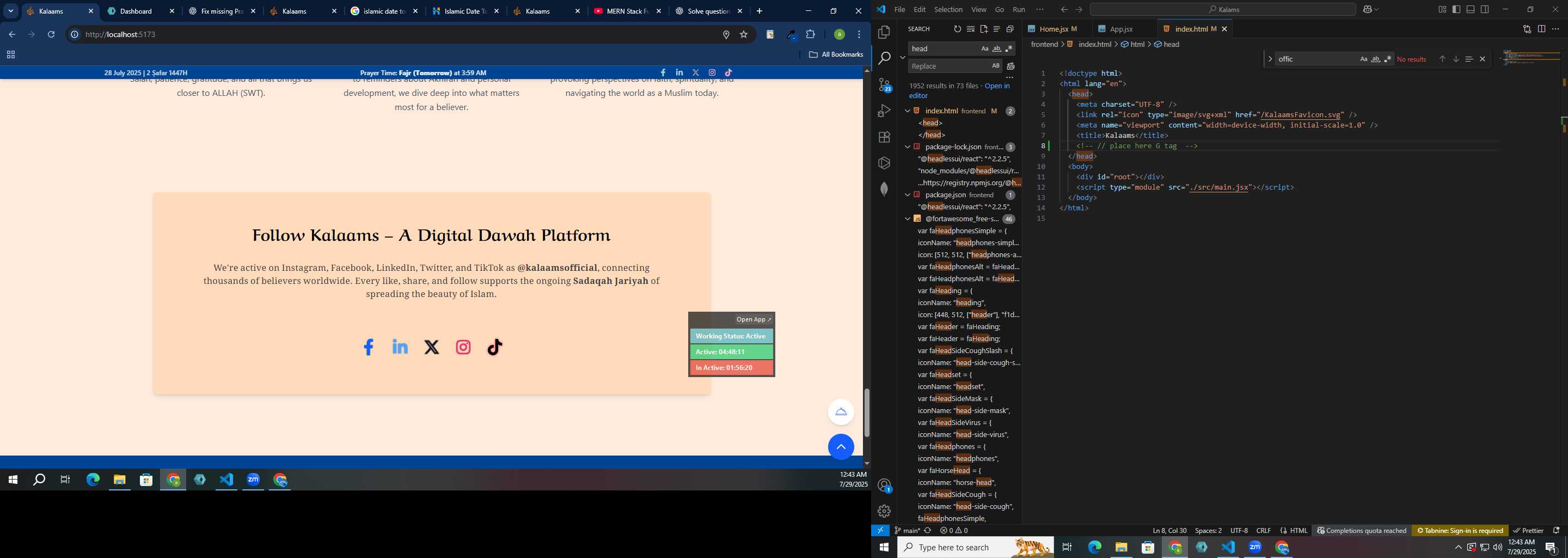Click View as Tree icon in search panel

[x=996, y=29]
